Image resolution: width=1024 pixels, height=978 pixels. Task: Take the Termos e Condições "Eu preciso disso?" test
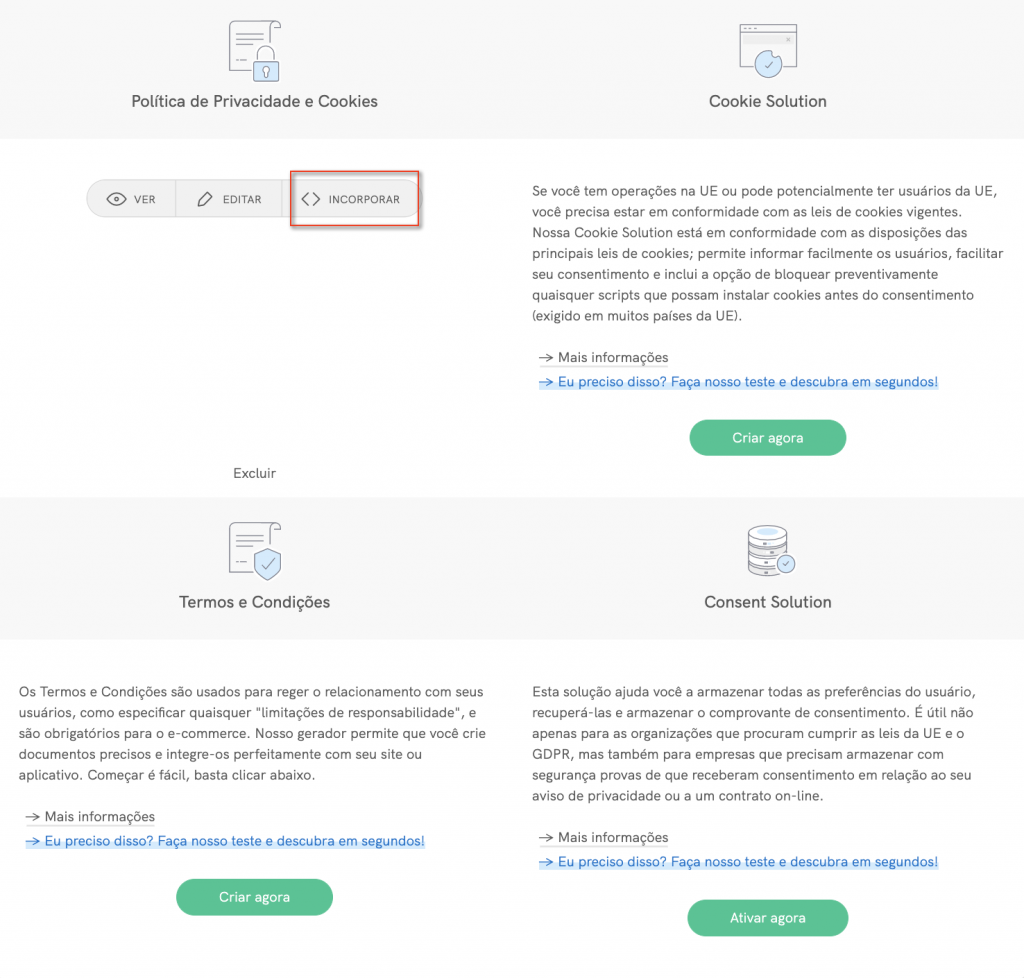point(234,842)
